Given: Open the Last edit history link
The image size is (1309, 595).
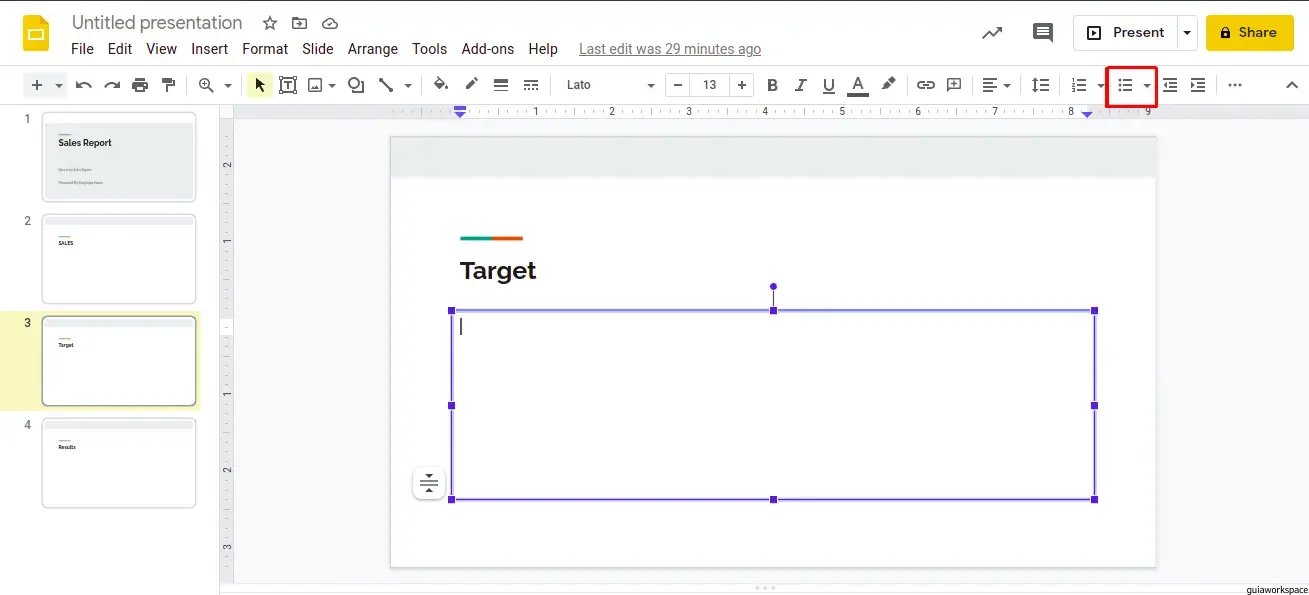Looking at the screenshot, I should tap(670, 49).
